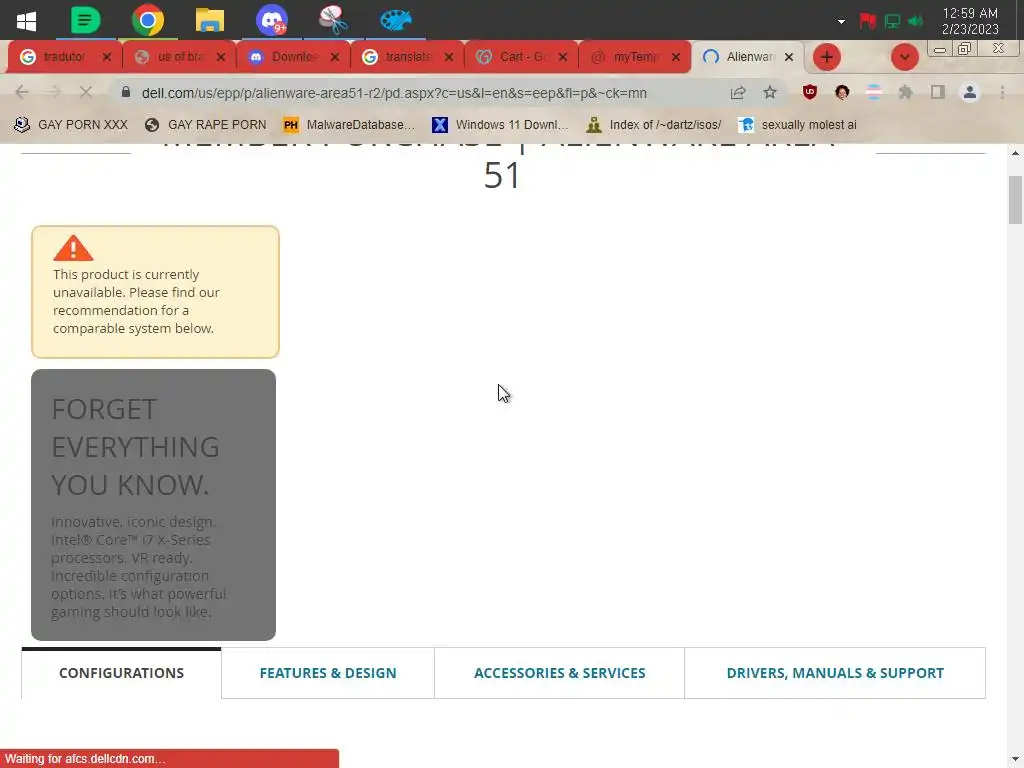Image resolution: width=1024 pixels, height=768 pixels.
Task: Open the tab search dropdown
Action: [904, 57]
